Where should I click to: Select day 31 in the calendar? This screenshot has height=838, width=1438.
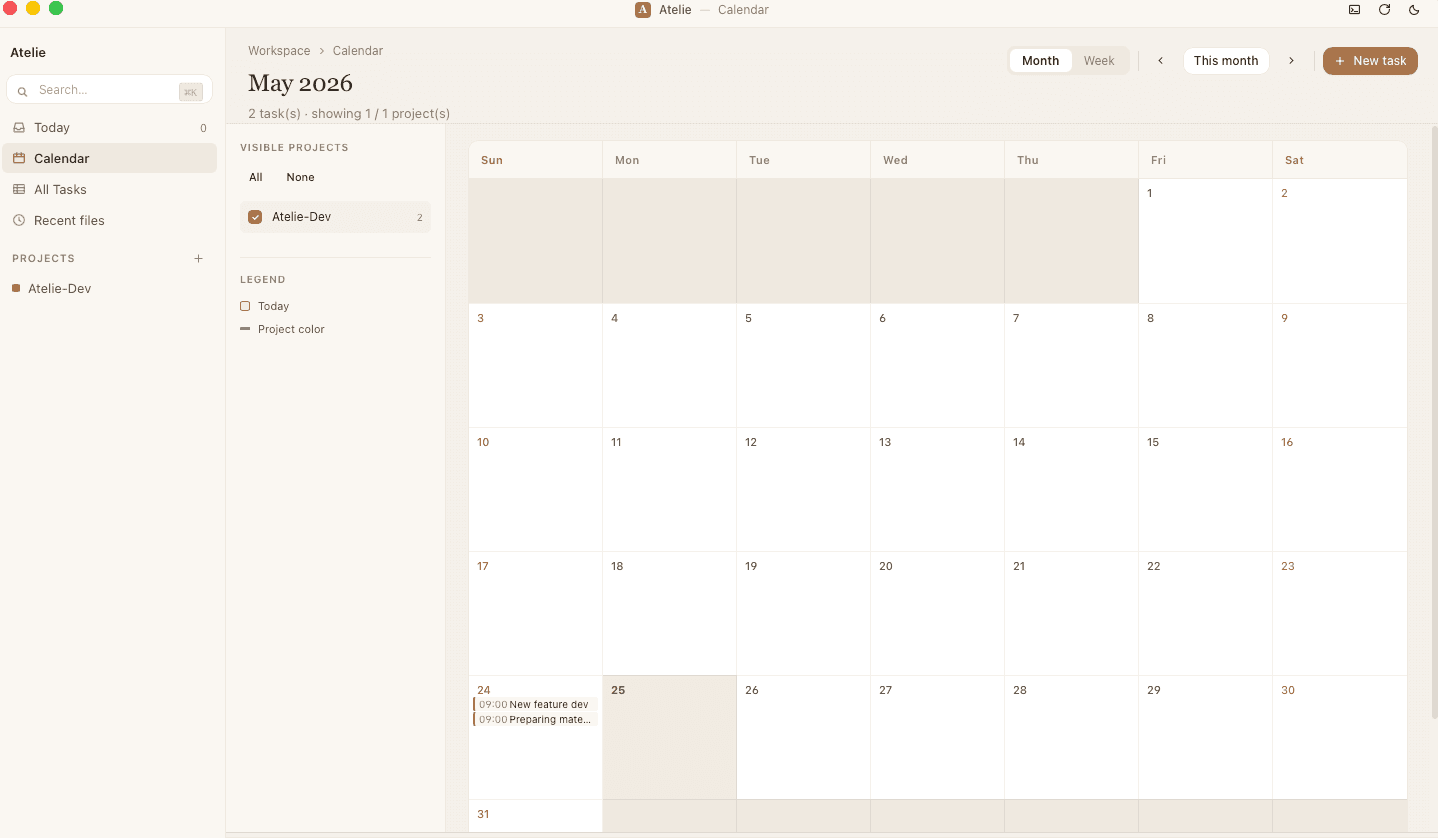(535, 816)
